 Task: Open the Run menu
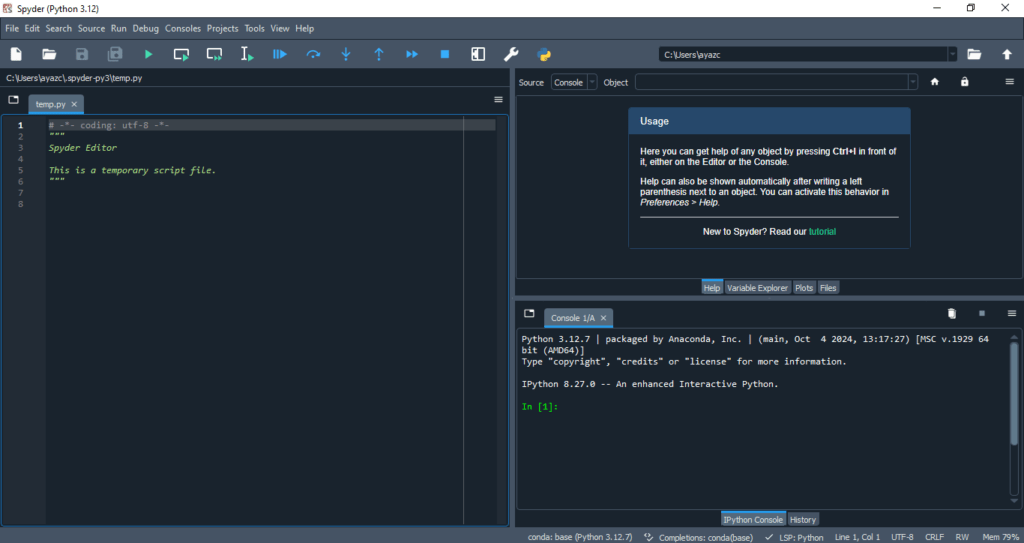tap(119, 28)
